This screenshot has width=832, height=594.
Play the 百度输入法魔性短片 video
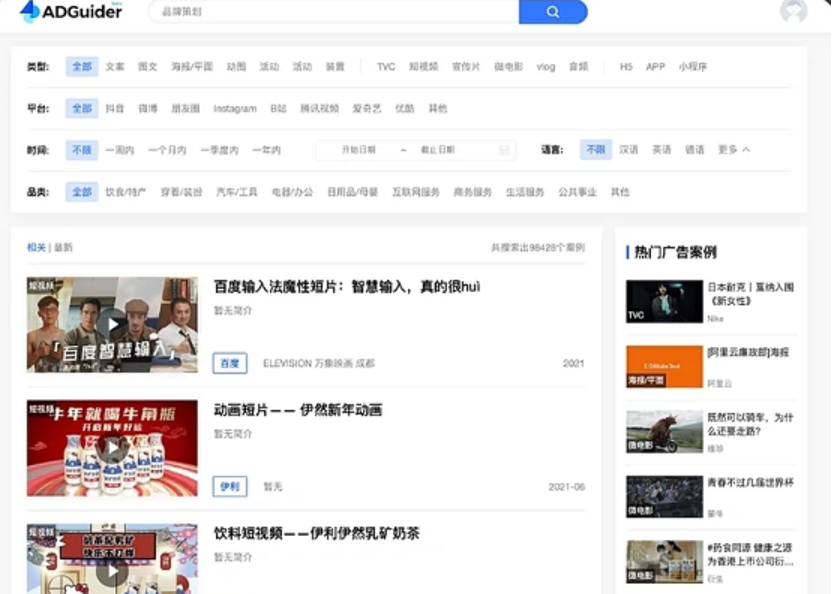(112, 324)
